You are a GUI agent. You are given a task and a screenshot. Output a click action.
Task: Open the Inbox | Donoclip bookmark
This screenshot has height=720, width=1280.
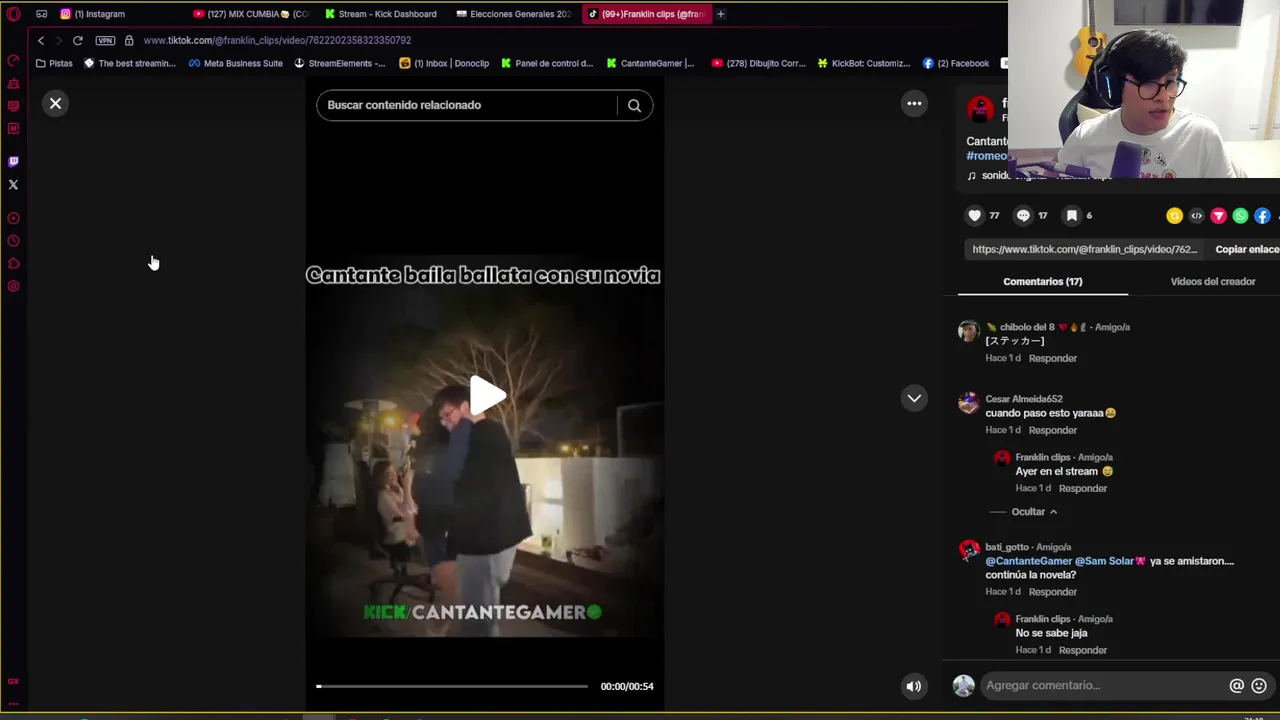(444, 63)
